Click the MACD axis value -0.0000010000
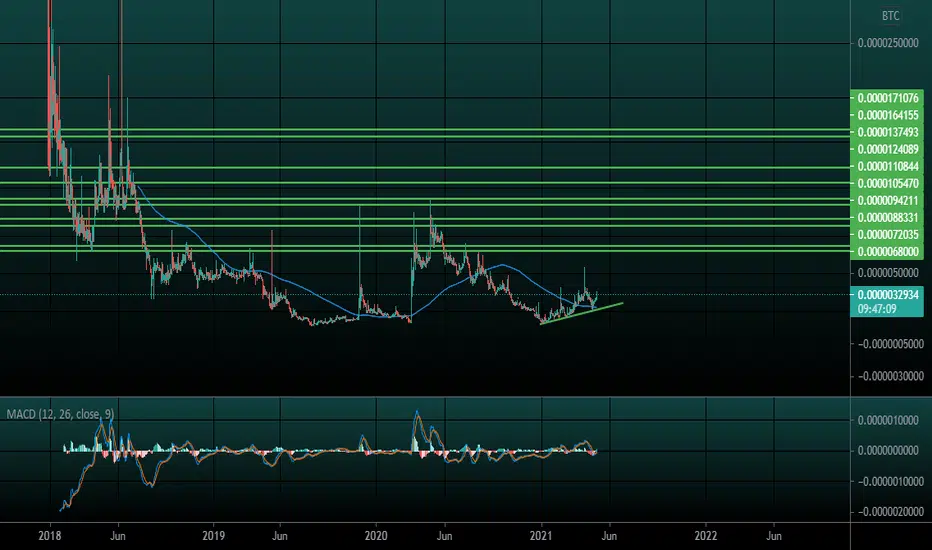This screenshot has width=932, height=550. click(890, 482)
